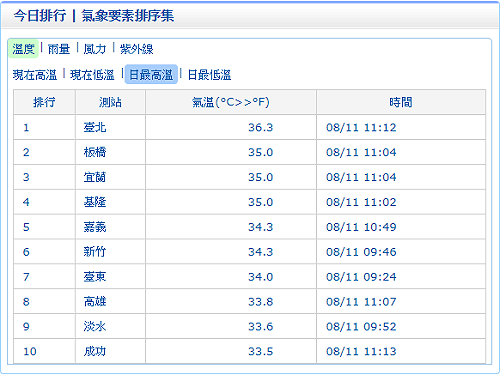The image size is (500, 375).
Task: Open the 基隆 station link
Action: pos(95,202)
